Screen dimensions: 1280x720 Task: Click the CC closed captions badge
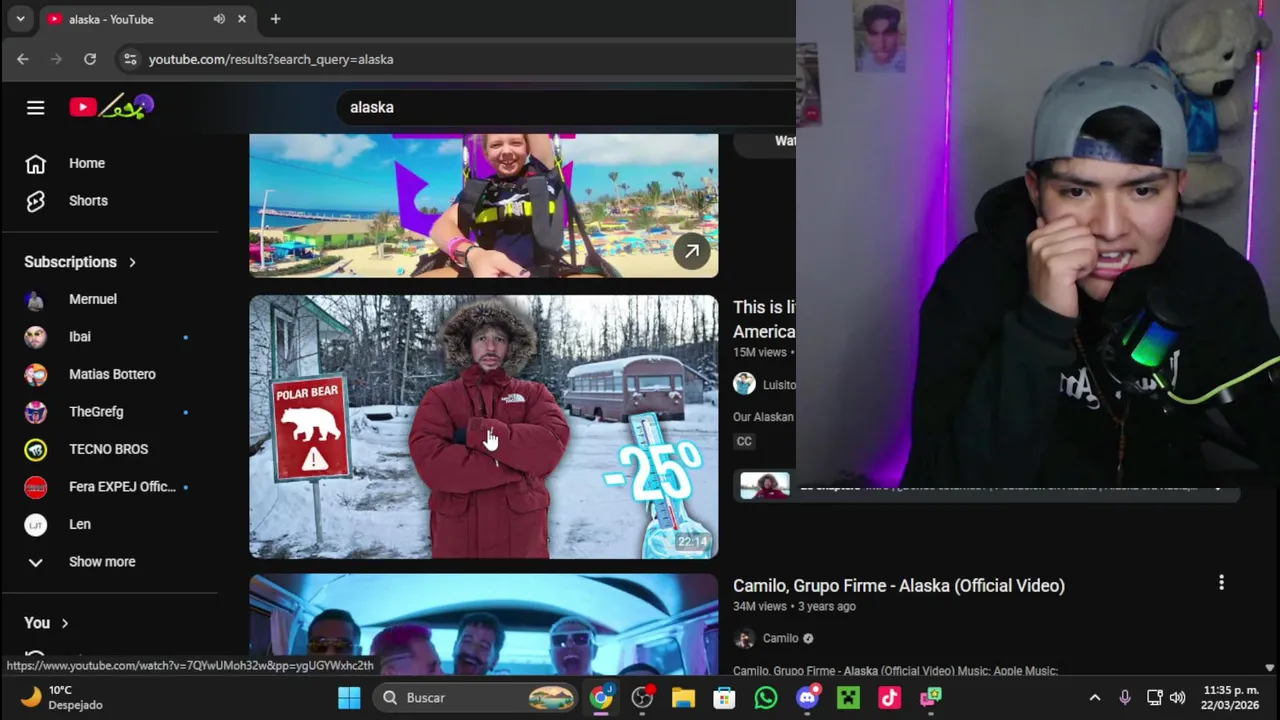tap(744, 441)
